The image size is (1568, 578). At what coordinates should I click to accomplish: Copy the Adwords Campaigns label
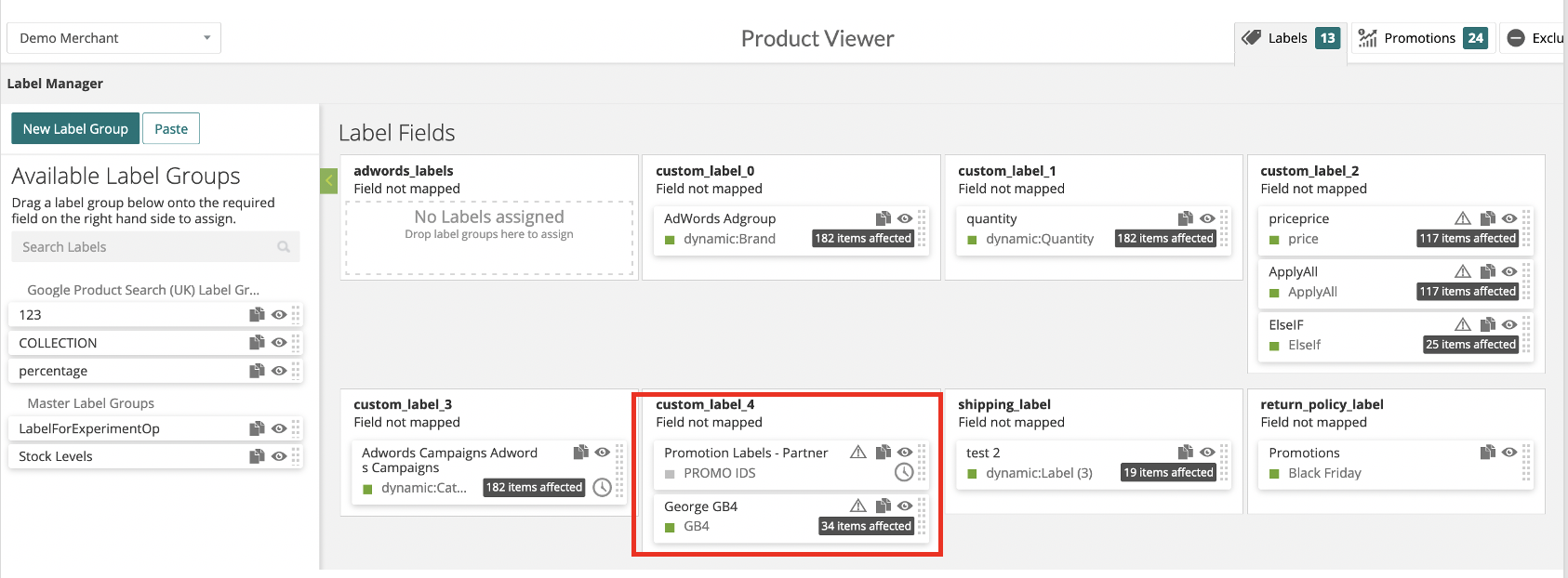(581, 452)
